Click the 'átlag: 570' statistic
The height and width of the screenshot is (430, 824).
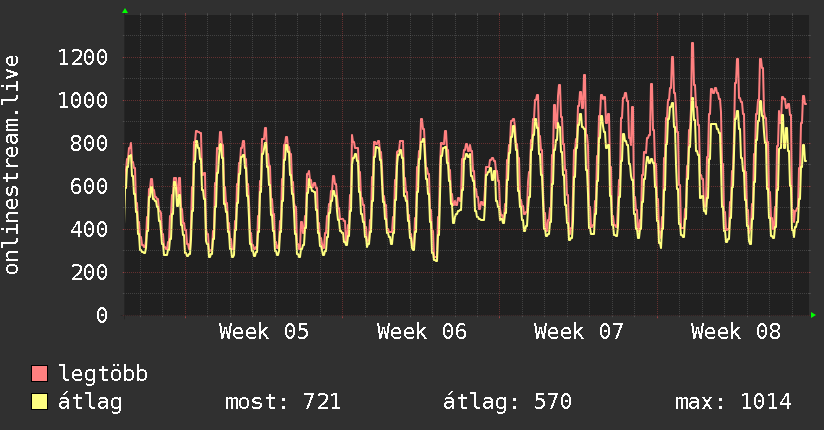tap(507, 402)
